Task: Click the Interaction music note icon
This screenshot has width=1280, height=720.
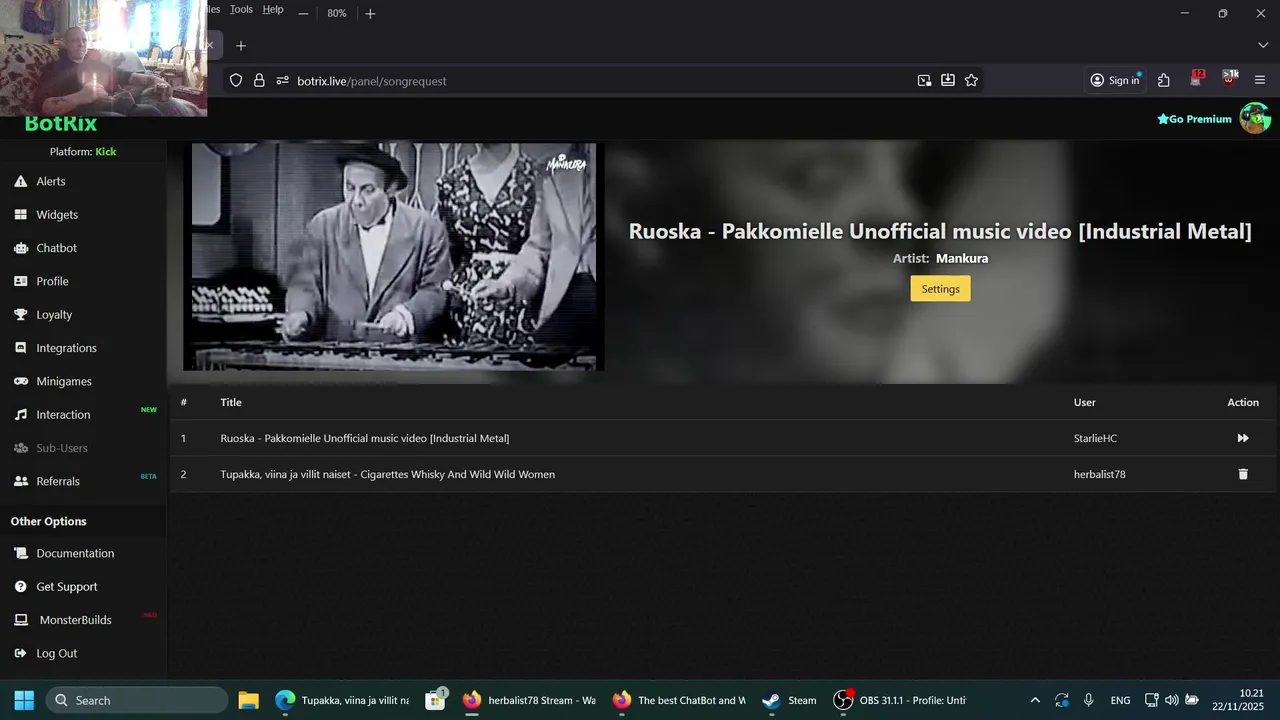Action: [x=20, y=414]
